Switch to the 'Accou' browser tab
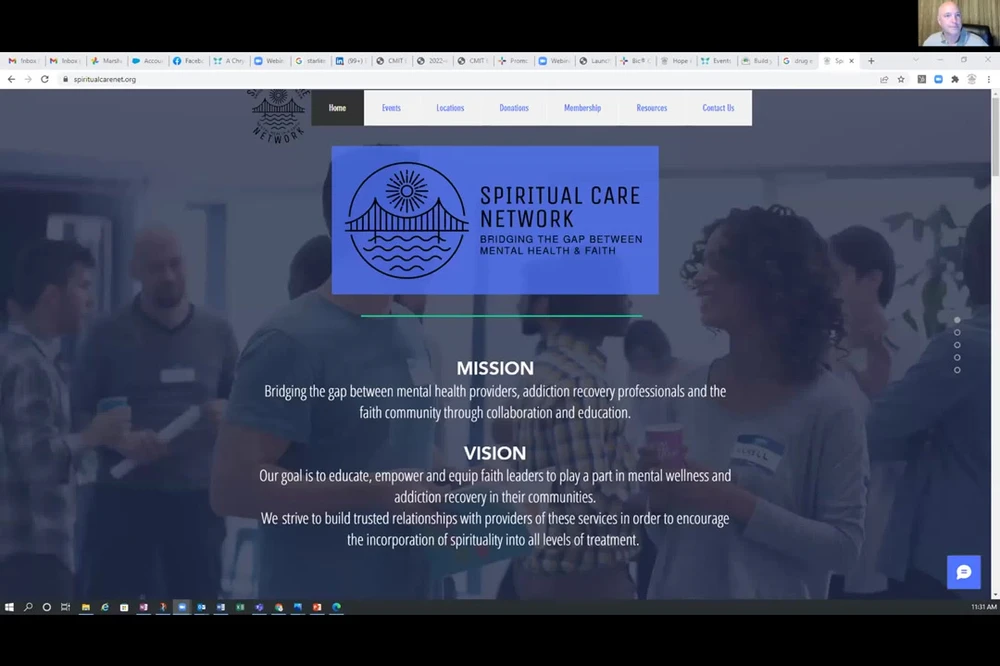Image resolution: width=1000 pixels, height=666 pixels. (147, 61)
